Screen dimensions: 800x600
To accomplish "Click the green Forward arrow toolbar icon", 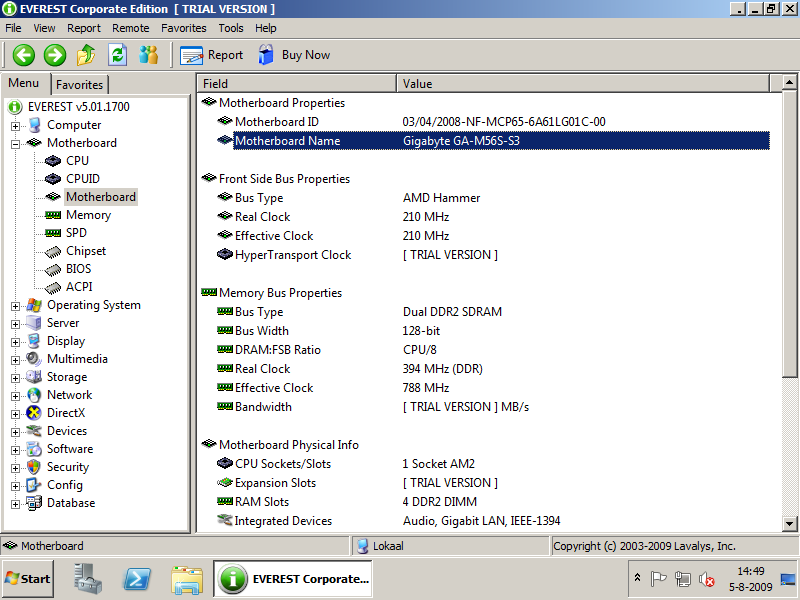I will click(x=55, y=55).
